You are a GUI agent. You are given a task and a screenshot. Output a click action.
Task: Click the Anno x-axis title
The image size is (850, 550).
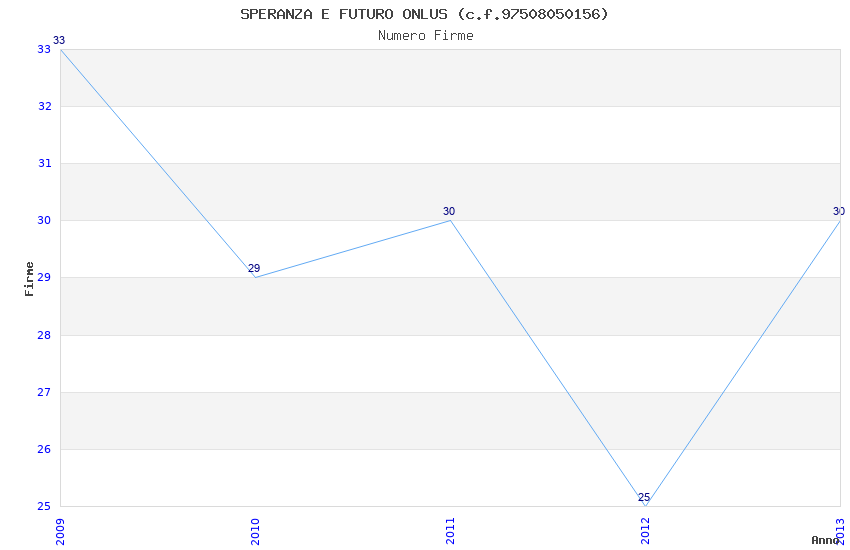(x=824, y=540)
